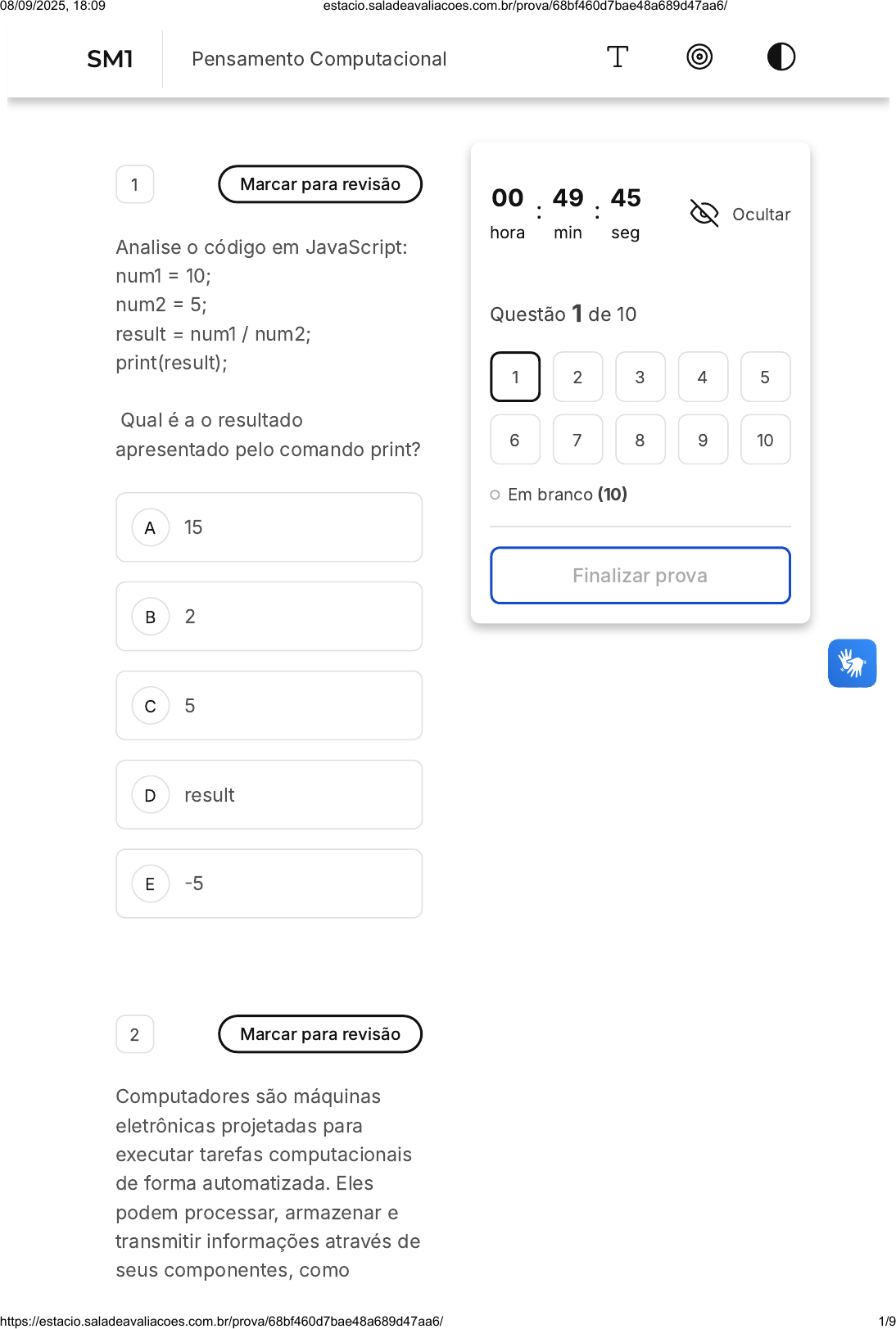Open the sign language accessibility widget
The height and width of the screenshot is (1329, 896).
point(852,663)
